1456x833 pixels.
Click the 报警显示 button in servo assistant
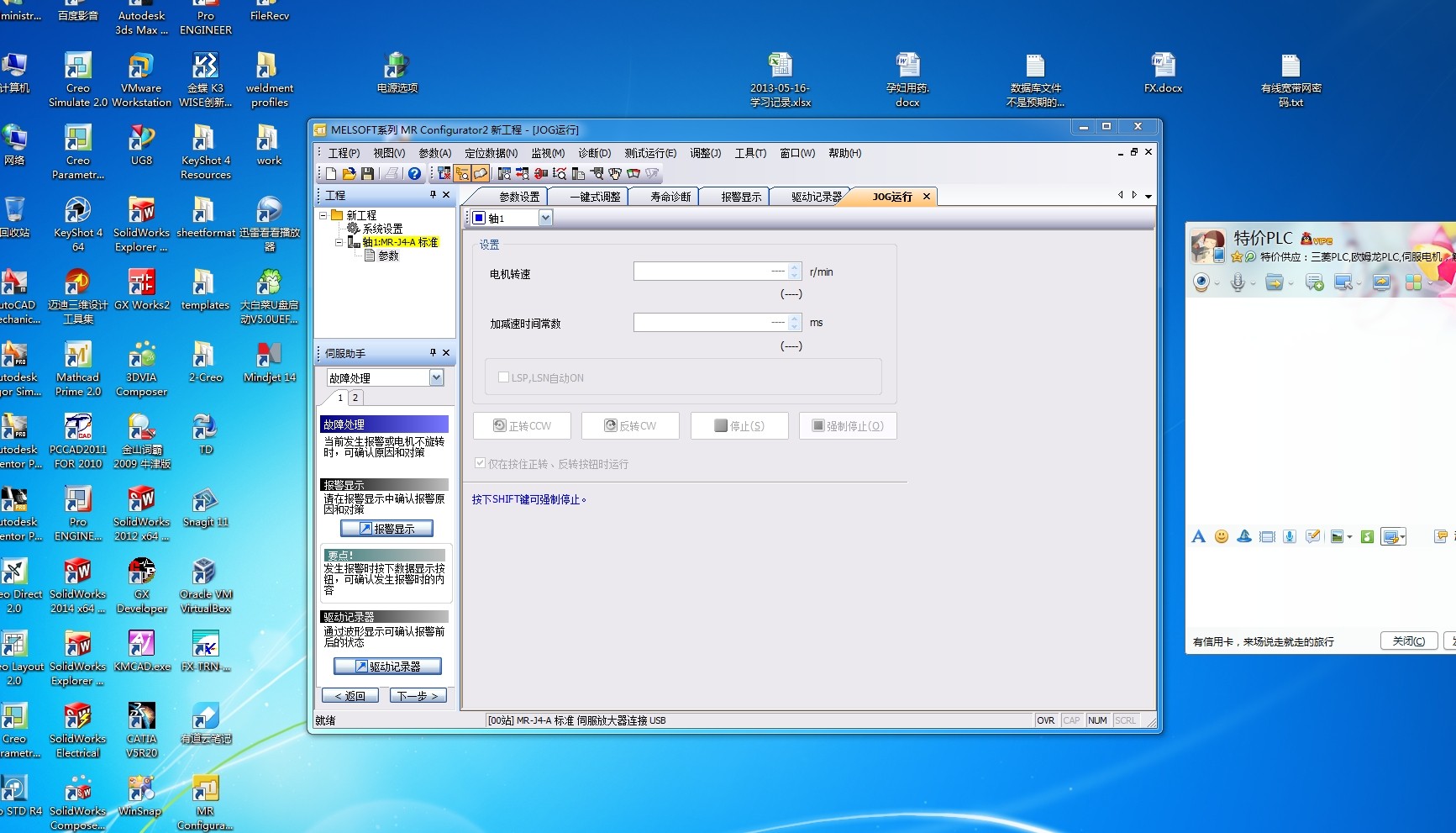[x=386, y=529]
